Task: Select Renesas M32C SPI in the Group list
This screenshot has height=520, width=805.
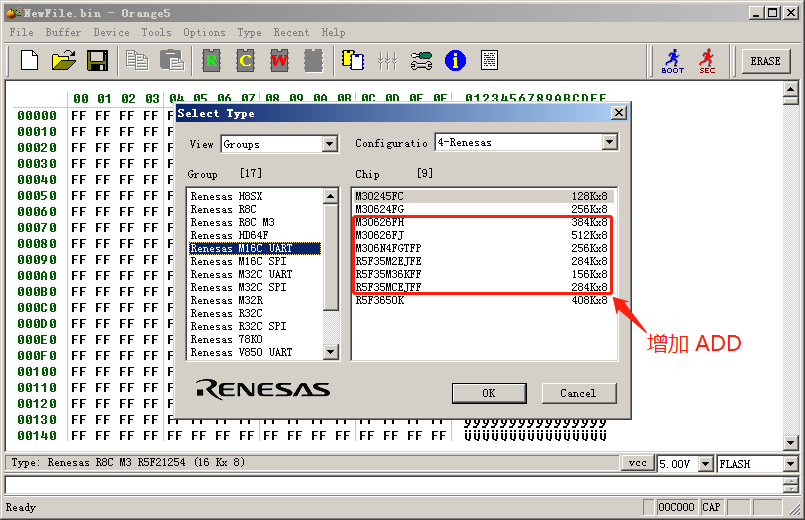Action: click(241, 287)
